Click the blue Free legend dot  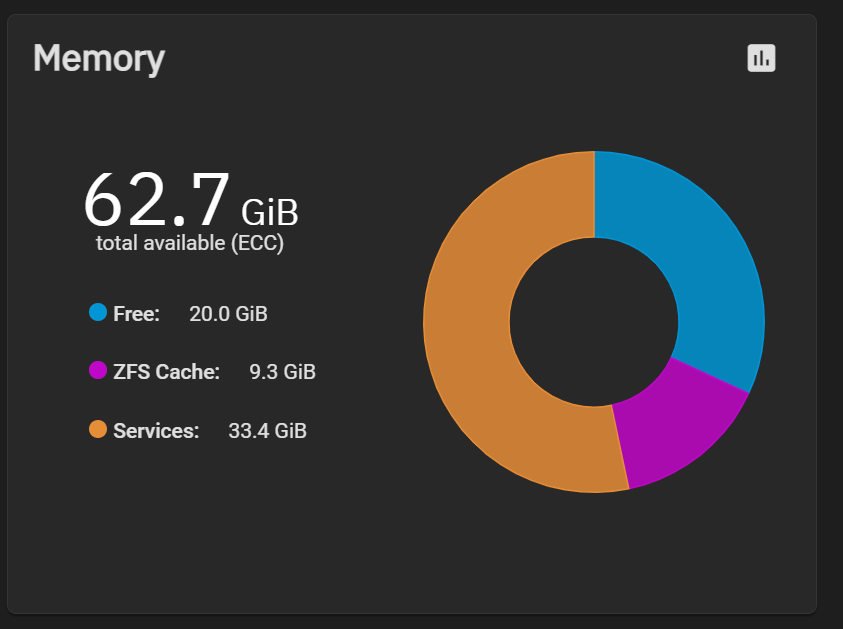pyautogui.click(x=98, y=312)
